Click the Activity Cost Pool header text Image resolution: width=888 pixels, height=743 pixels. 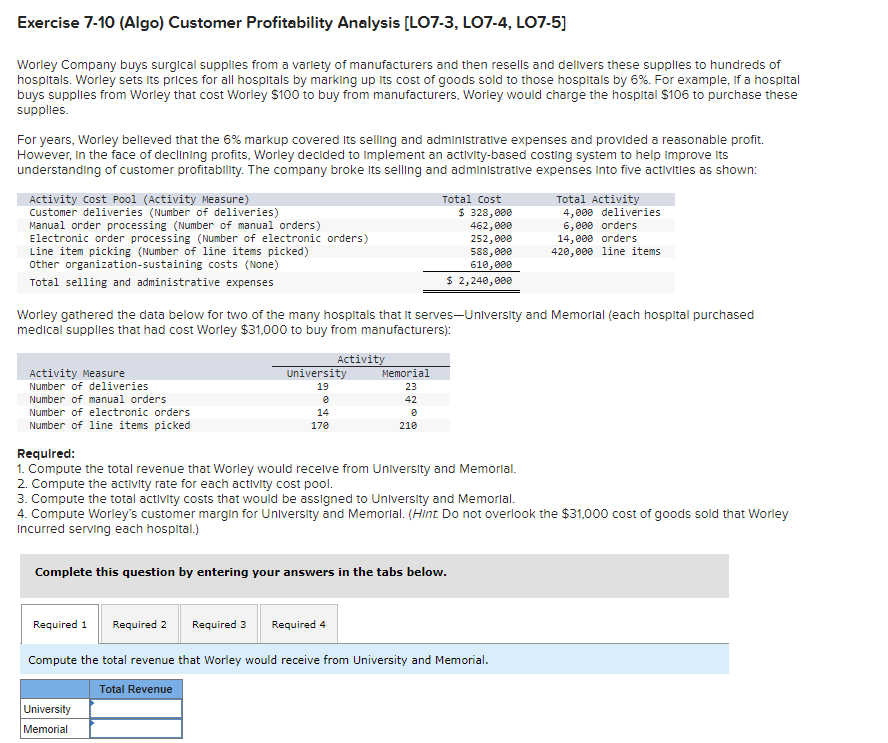(139, 199)
